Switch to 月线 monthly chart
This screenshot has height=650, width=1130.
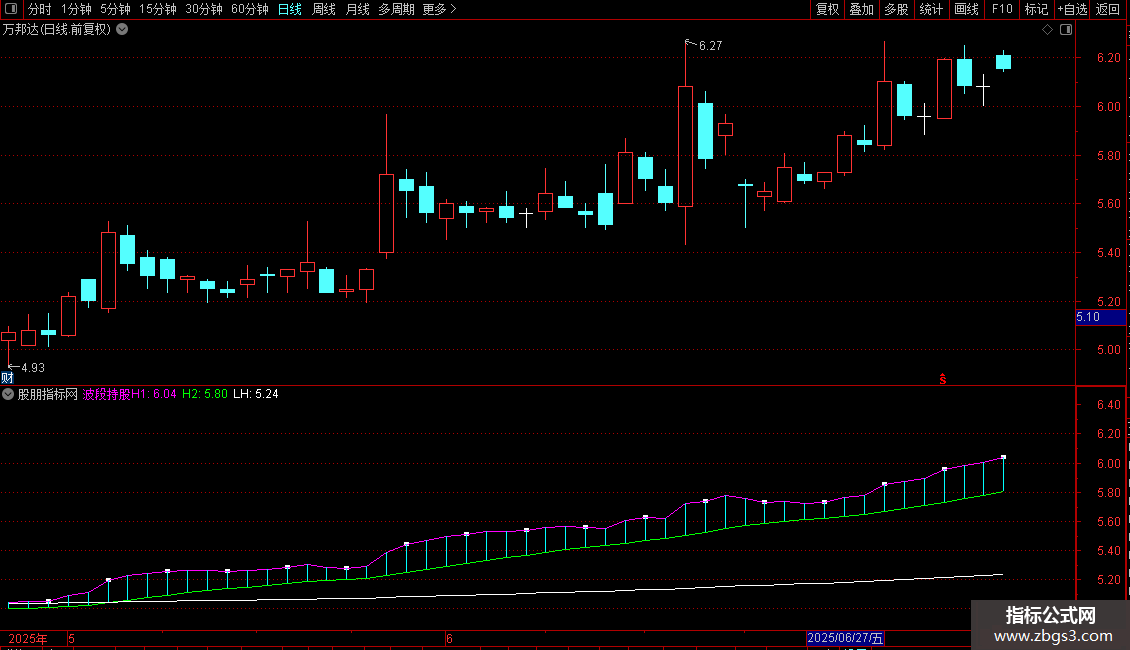[x=357, y=9]
